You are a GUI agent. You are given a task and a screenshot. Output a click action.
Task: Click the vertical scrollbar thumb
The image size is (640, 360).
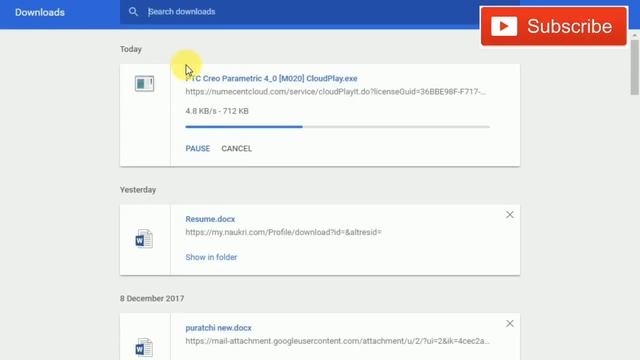click(x=634, y=67)
